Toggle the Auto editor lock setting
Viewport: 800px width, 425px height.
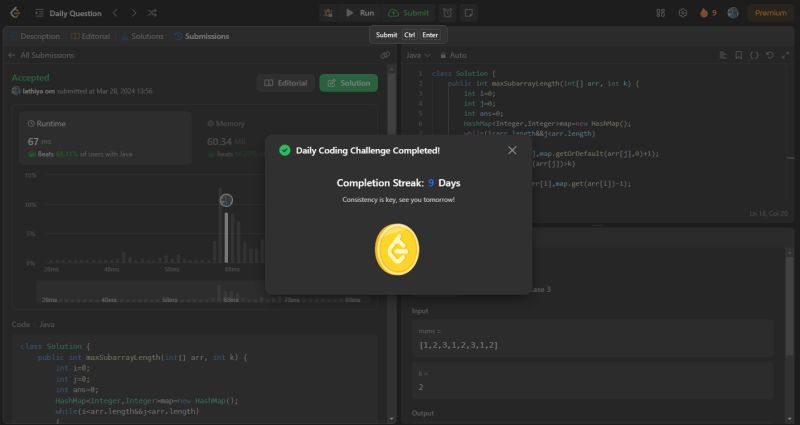454,55
